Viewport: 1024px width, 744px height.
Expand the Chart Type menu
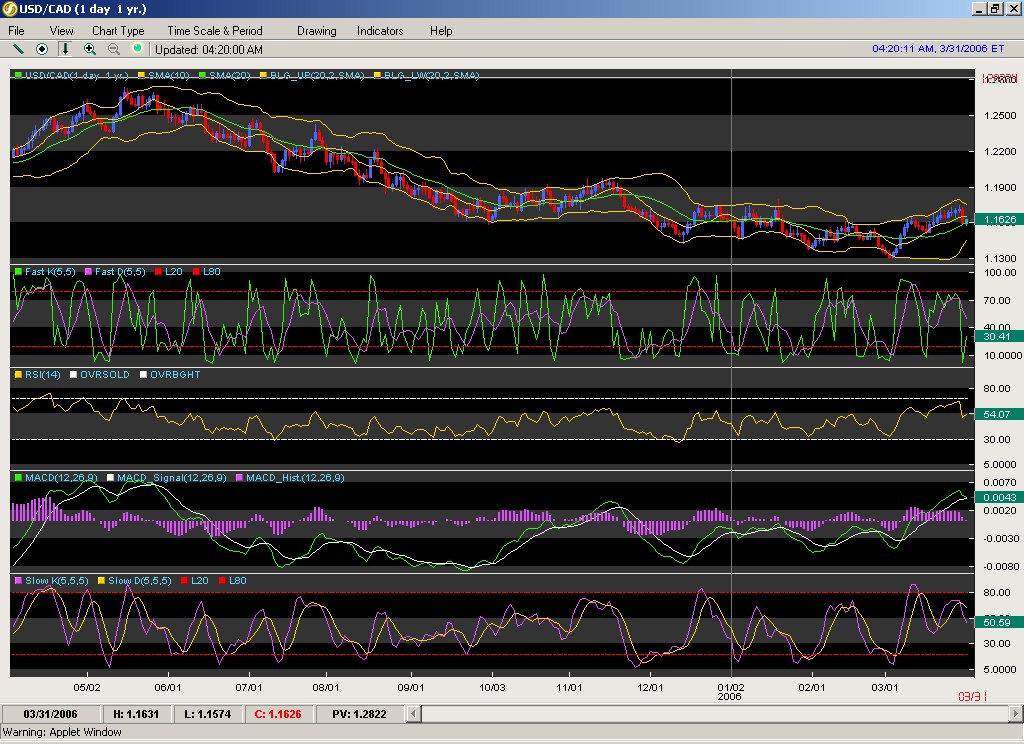[118, 31]
